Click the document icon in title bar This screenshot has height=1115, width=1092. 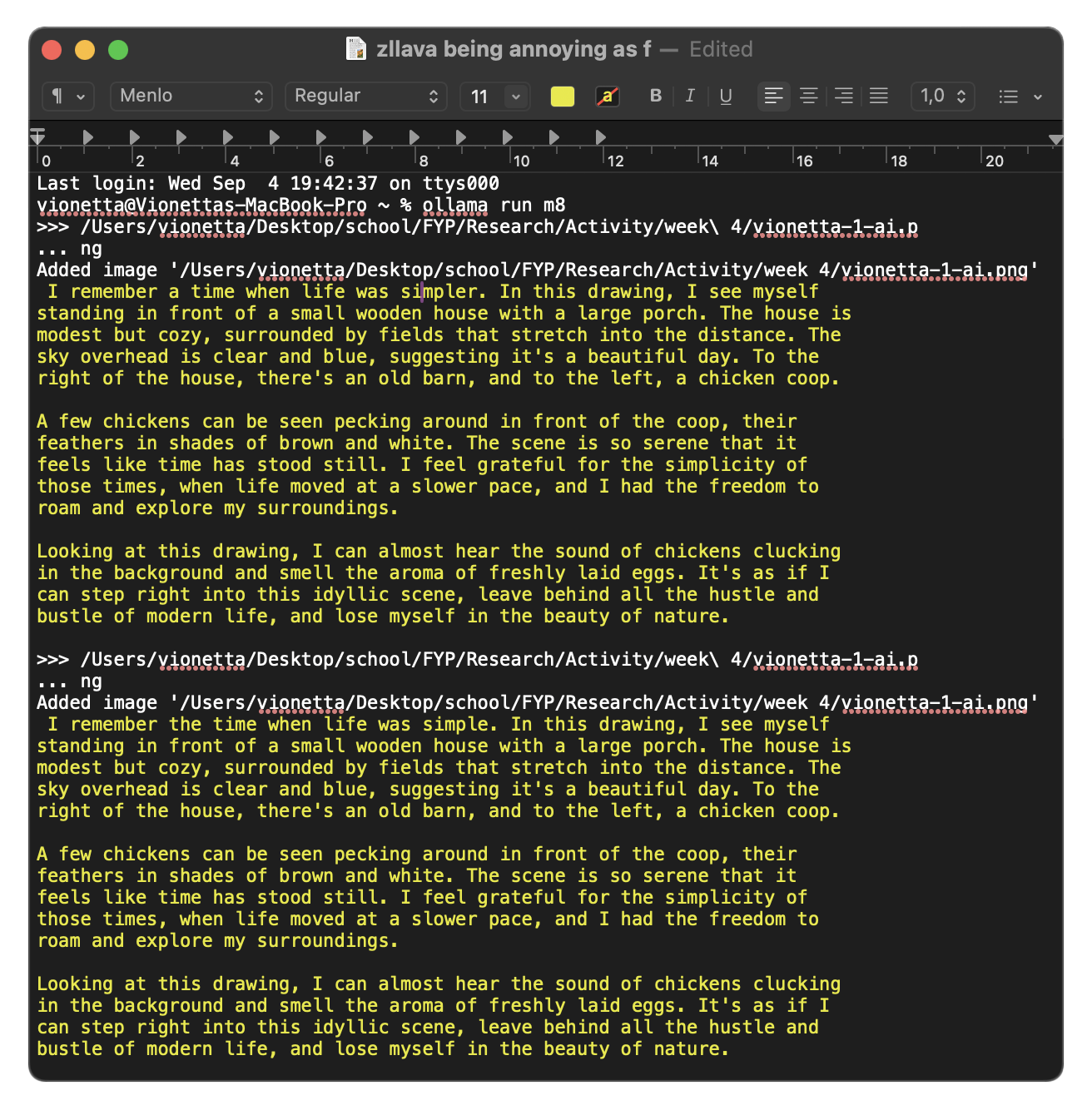click(x=356, y=49)
